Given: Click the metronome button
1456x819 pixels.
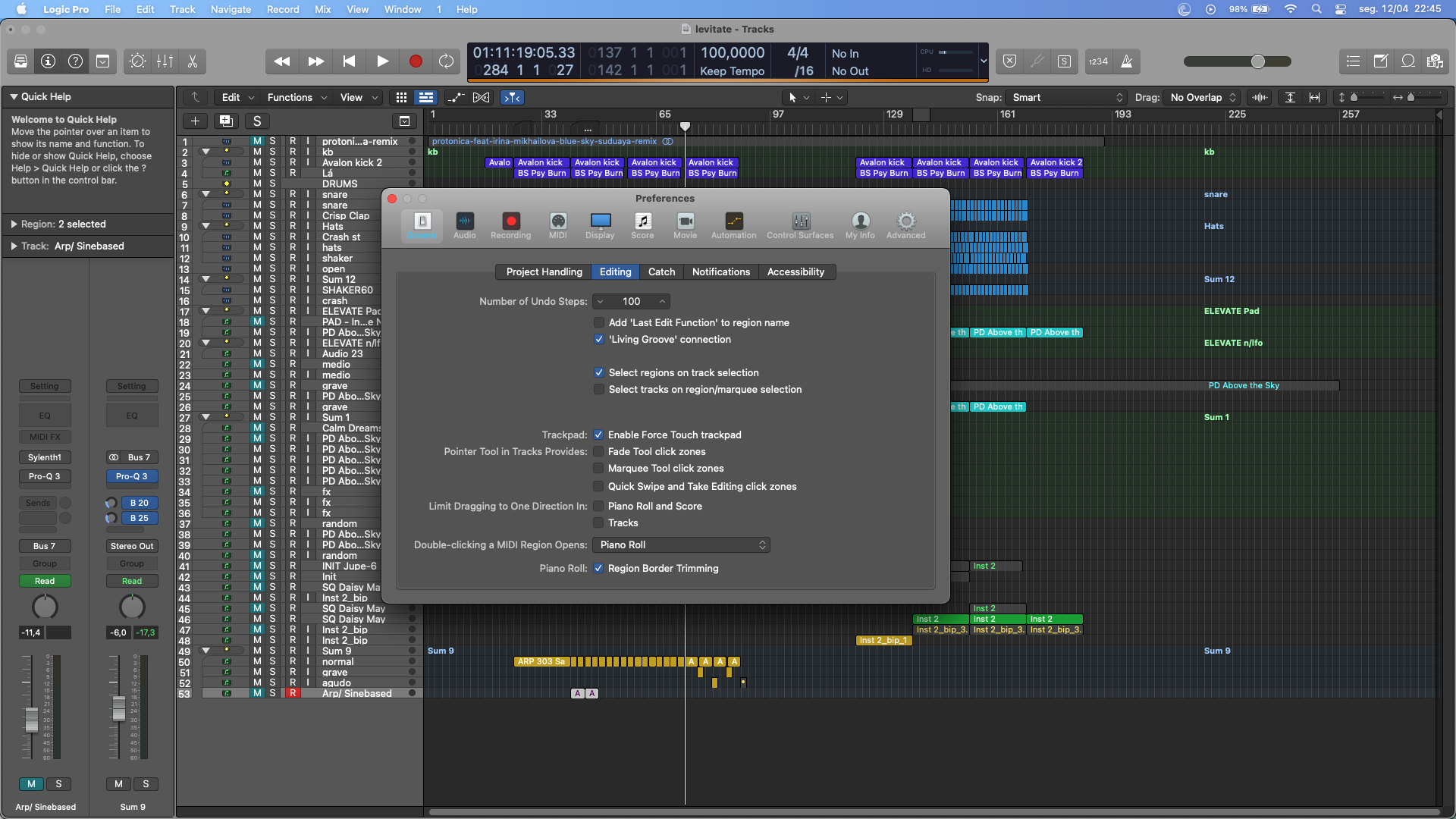Looking at the screenshot, I should click(1127, 61).
